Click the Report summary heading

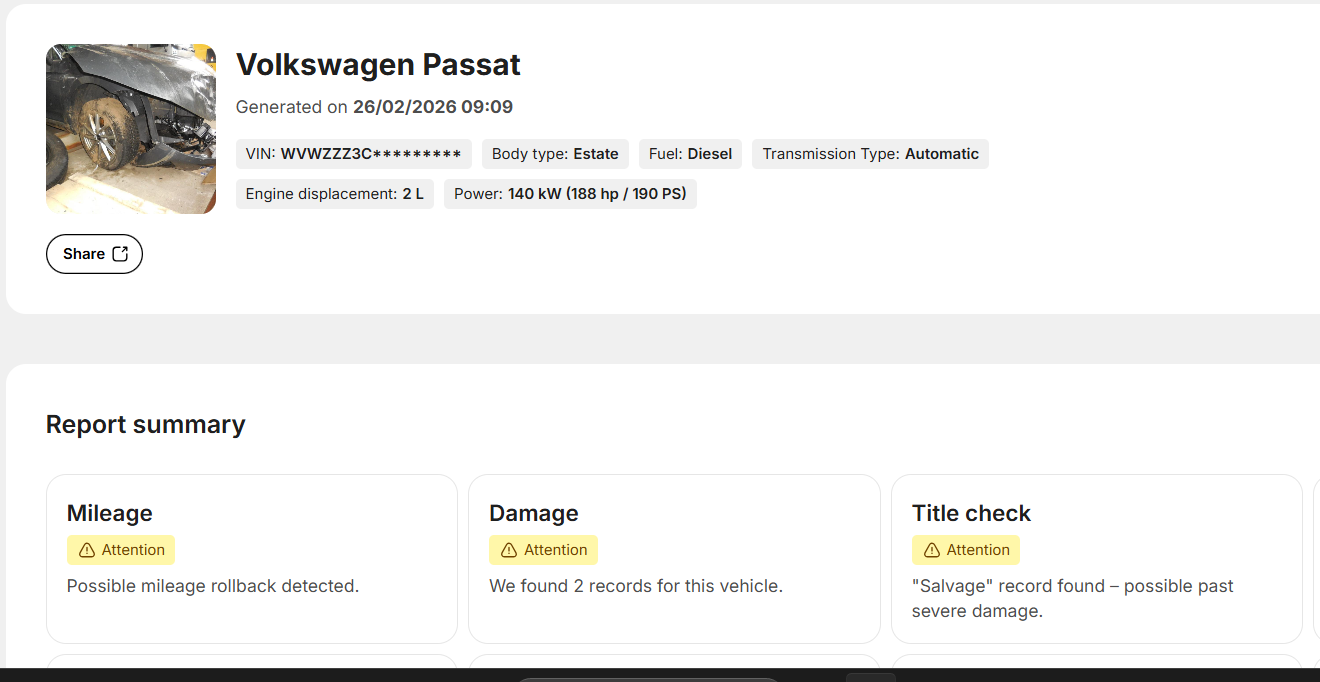coord(146,424)
